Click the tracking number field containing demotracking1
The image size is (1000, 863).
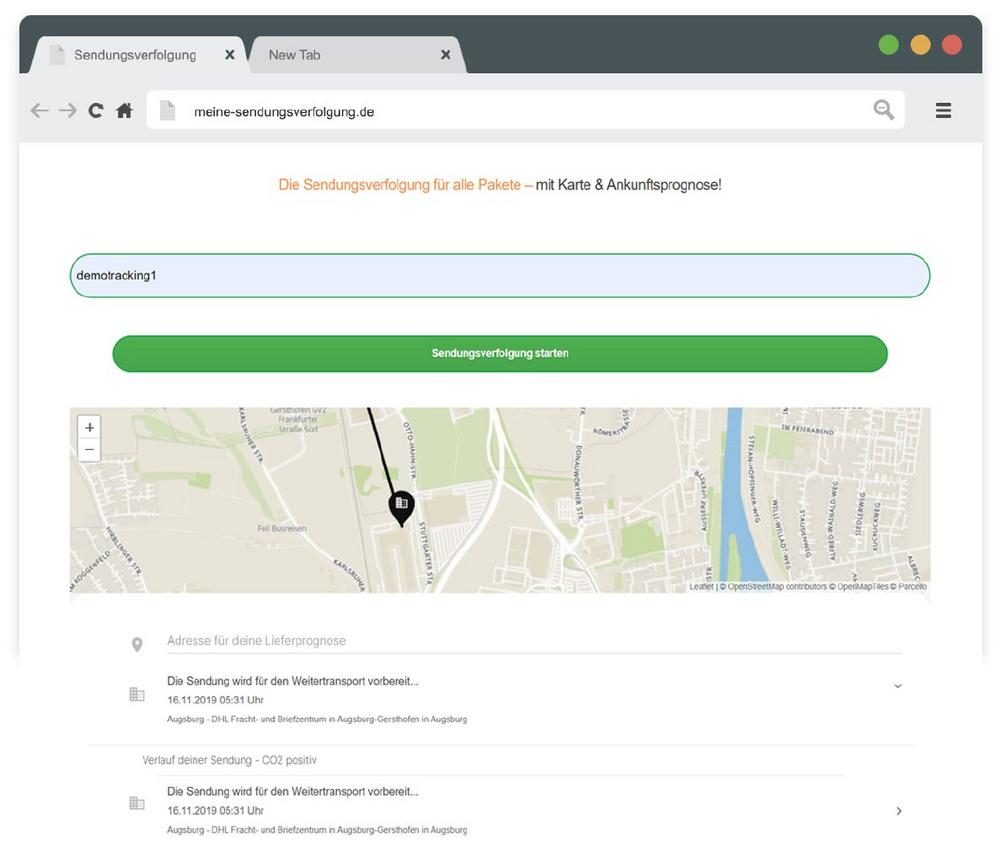(x=500, y=276)
